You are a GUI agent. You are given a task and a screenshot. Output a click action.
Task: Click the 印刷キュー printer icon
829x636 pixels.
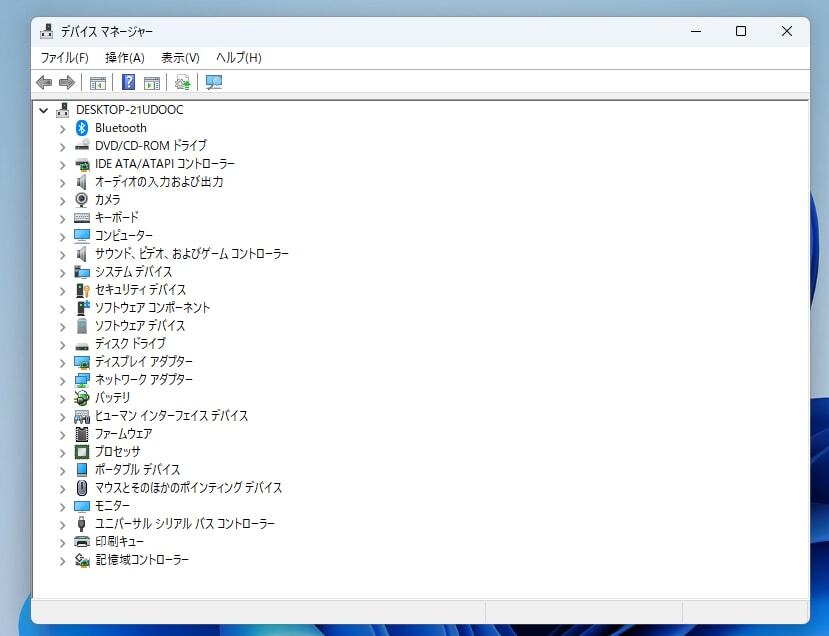pos(82,541)
